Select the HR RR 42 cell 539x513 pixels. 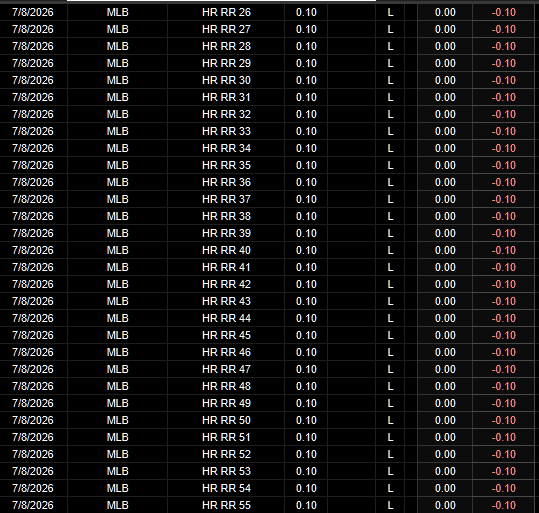click(x=226, y=284)
